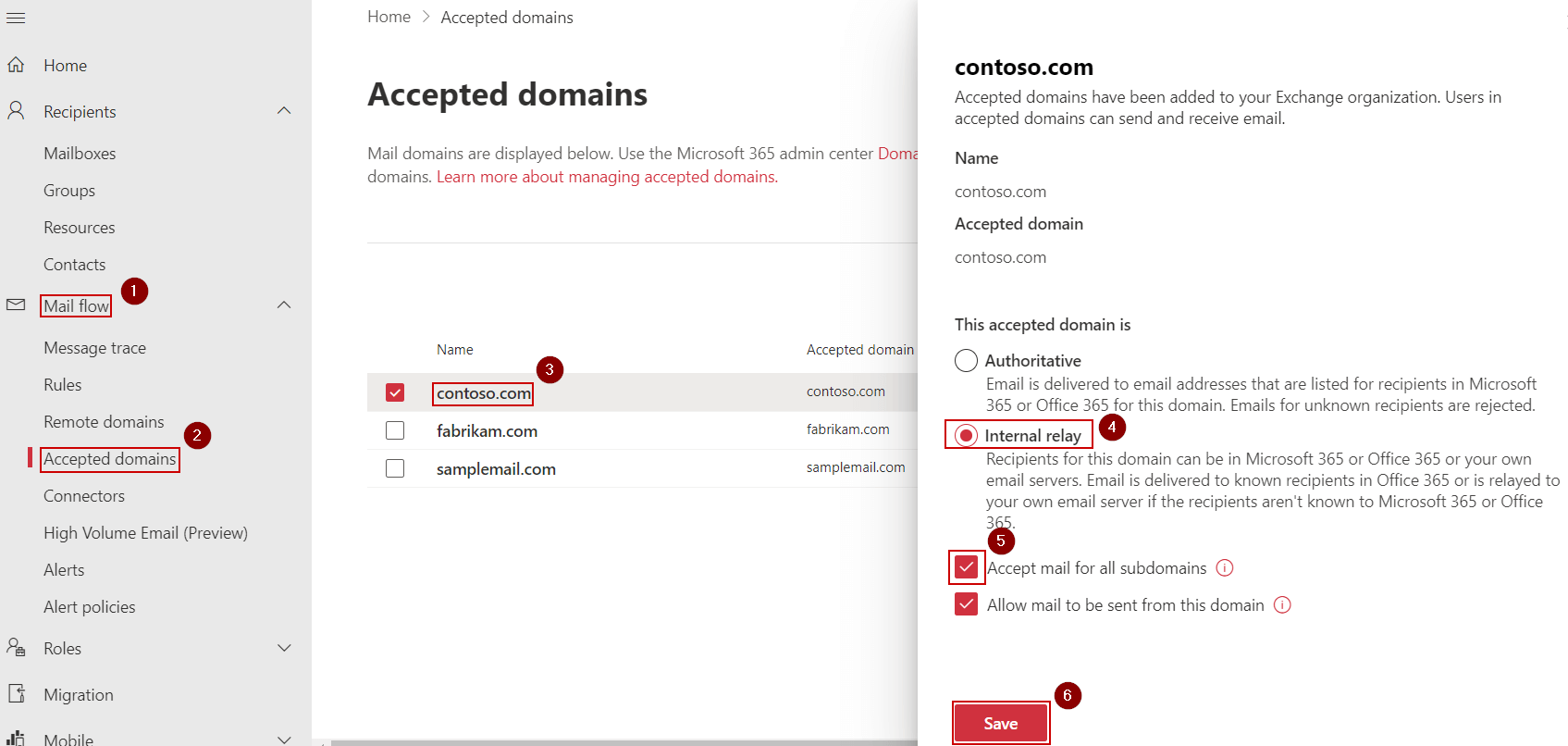This screenshot has height=746, width=1568.
Task: Select Accepted domains in sidebar
Action: pos(110,459)
